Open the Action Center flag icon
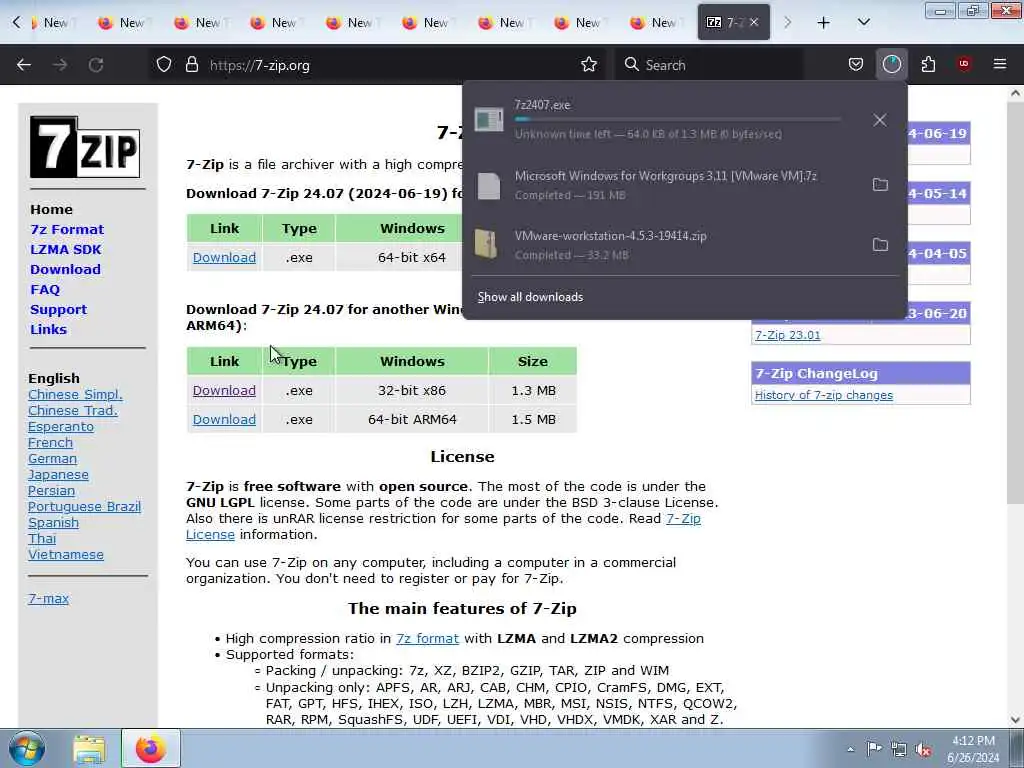The height and width of the screenshot is (768, 1024). (874, 749)
